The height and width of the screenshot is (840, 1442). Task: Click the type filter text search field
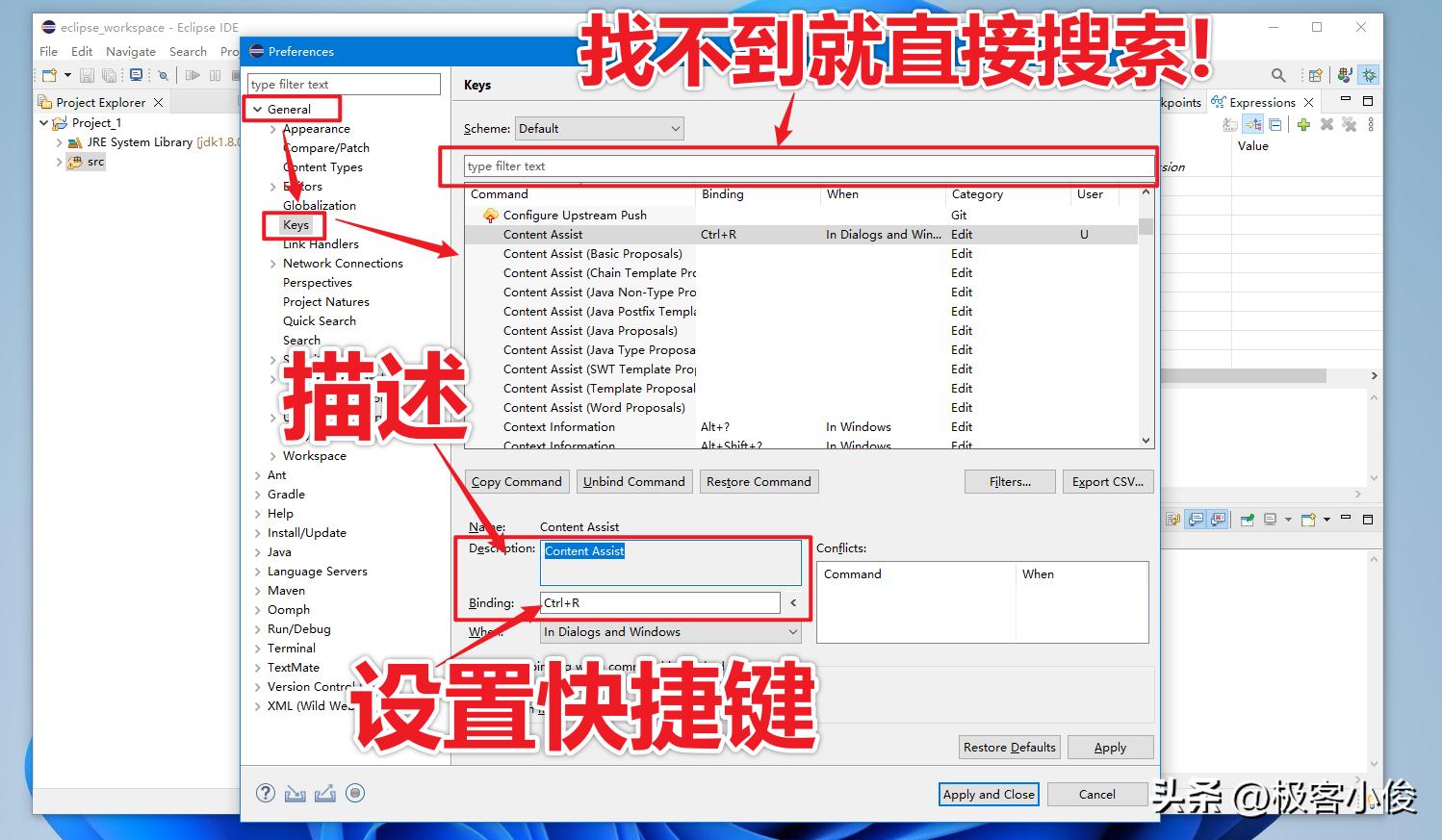point(344,84)
